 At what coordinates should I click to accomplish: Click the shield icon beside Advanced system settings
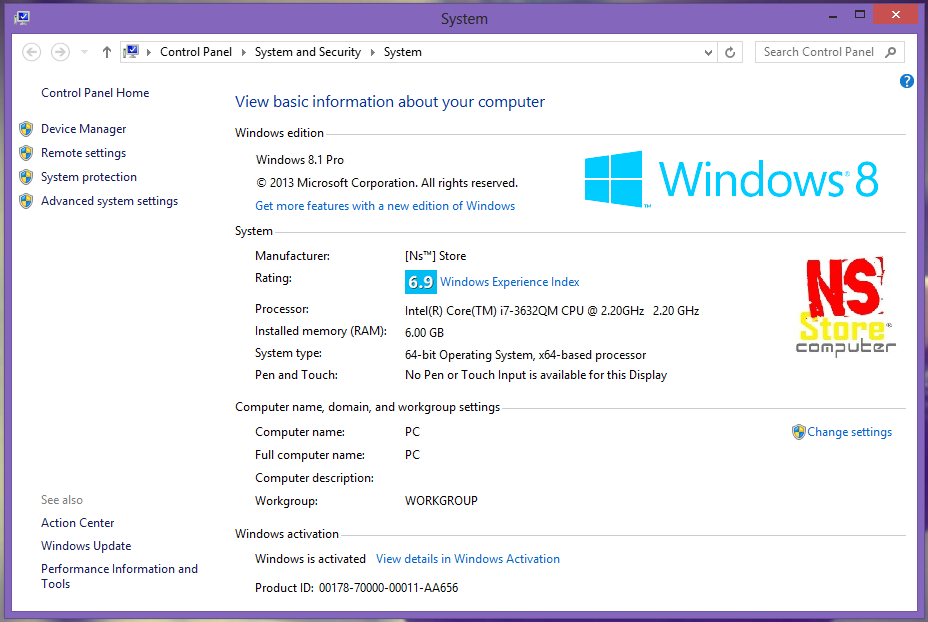(26, 201)
